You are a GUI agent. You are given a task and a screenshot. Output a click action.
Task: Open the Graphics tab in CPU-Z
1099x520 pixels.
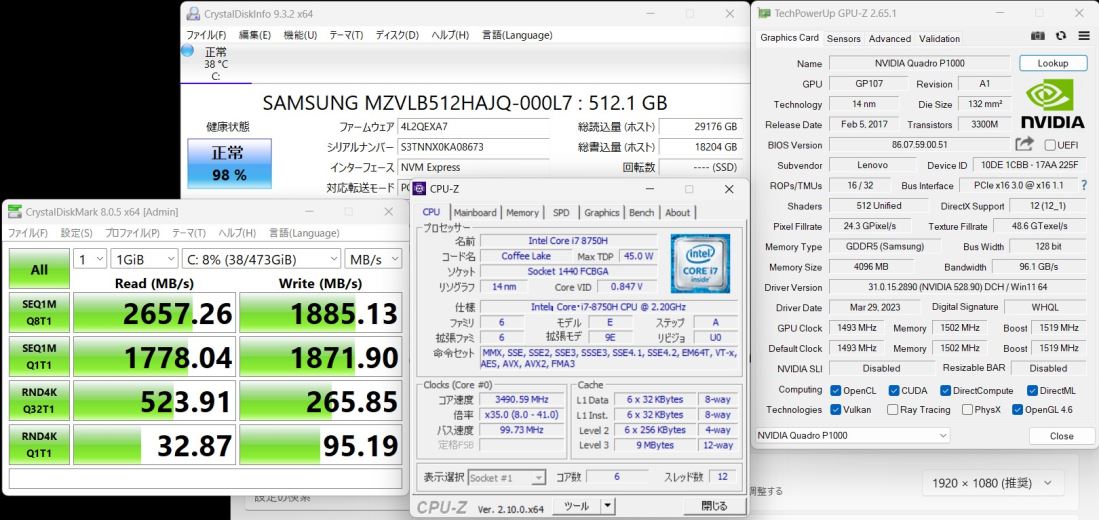(601, 212)
